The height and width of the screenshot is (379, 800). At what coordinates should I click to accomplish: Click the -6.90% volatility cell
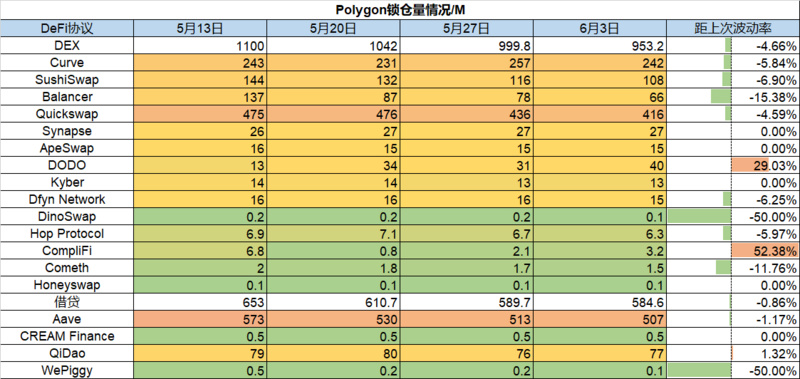tap(734, 80)
